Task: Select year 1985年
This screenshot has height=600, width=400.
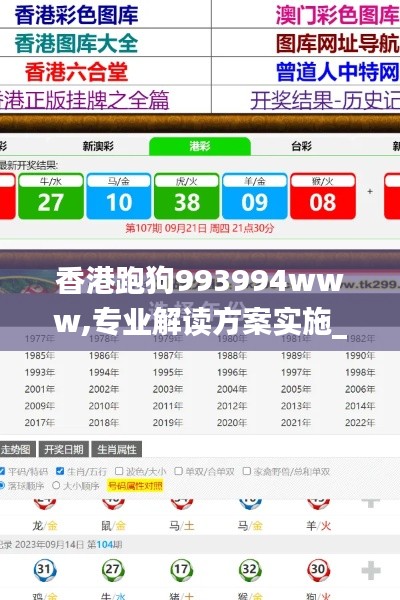Action: pos(40,356)
